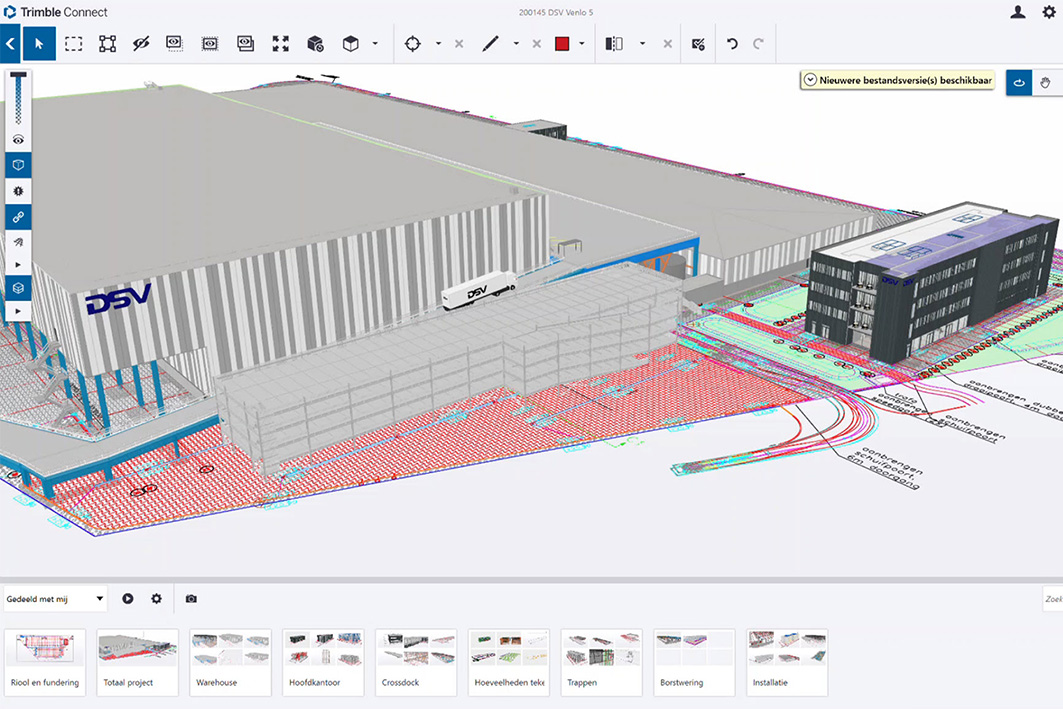Open the cube with clock icon
This screenshot has width=1063, height=709.
click(315, 44)
